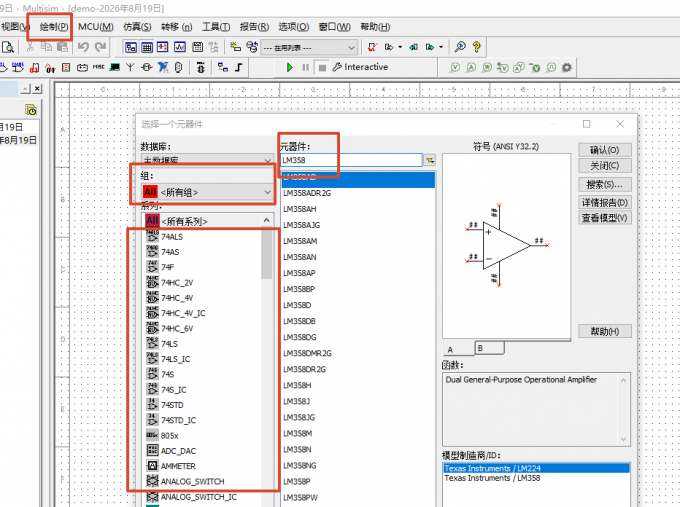
Task: Start simulation with the green Run button
Action: [290, 67]
